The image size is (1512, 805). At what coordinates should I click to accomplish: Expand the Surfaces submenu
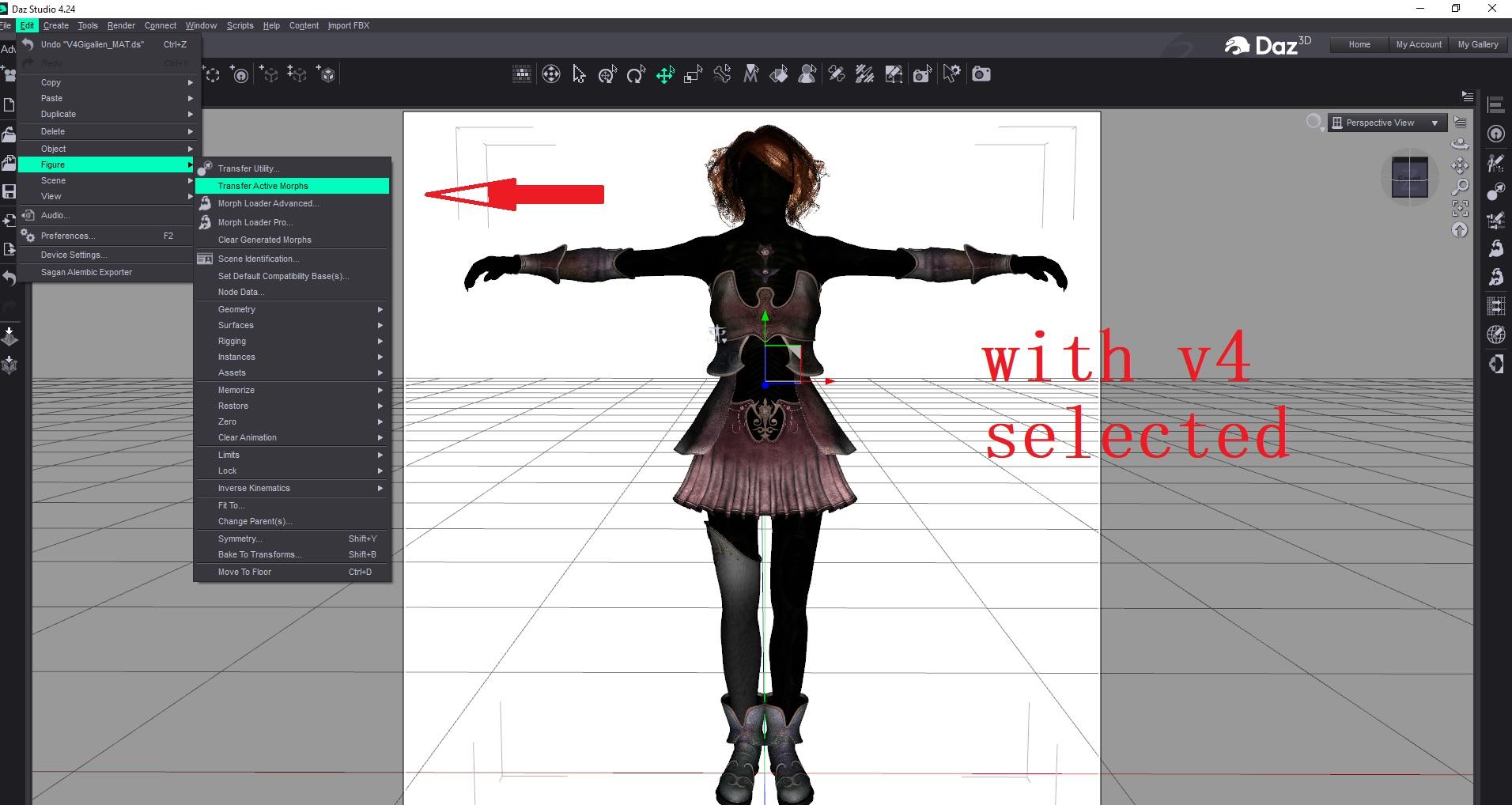pyautogui.click(x=293, y=325)
